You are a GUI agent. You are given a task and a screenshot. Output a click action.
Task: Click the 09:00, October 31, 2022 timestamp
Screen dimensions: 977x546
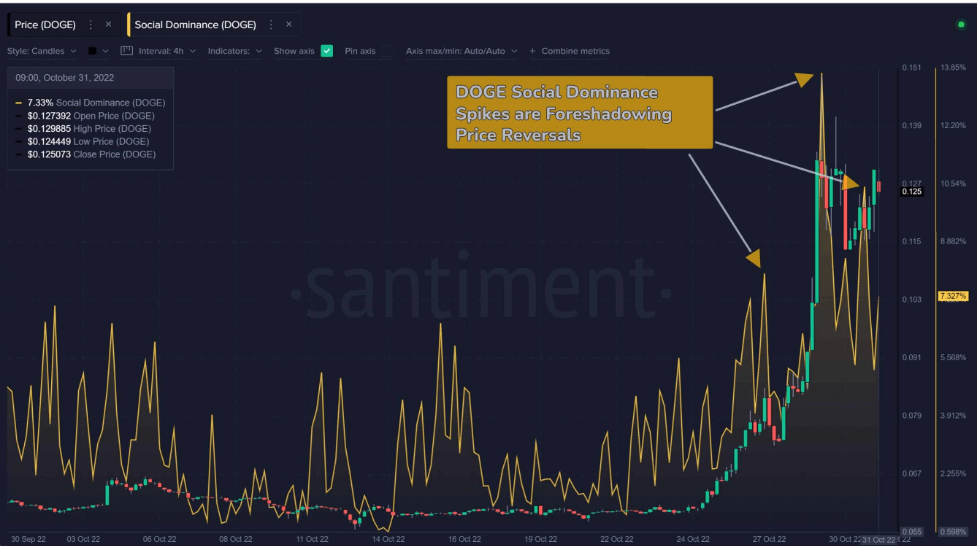point(65,78)
